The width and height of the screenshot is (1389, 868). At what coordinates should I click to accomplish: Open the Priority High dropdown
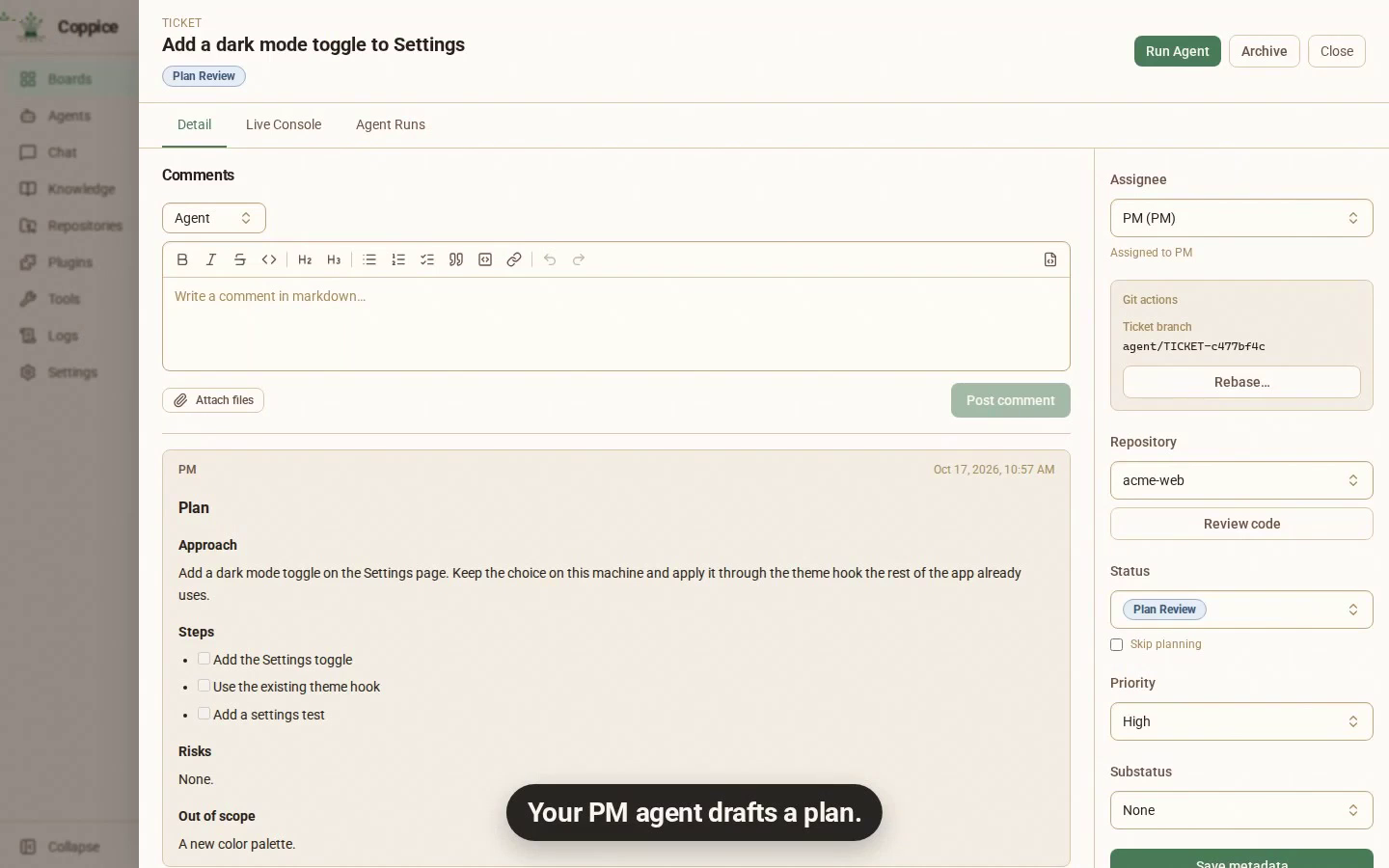coord(1241,721)
